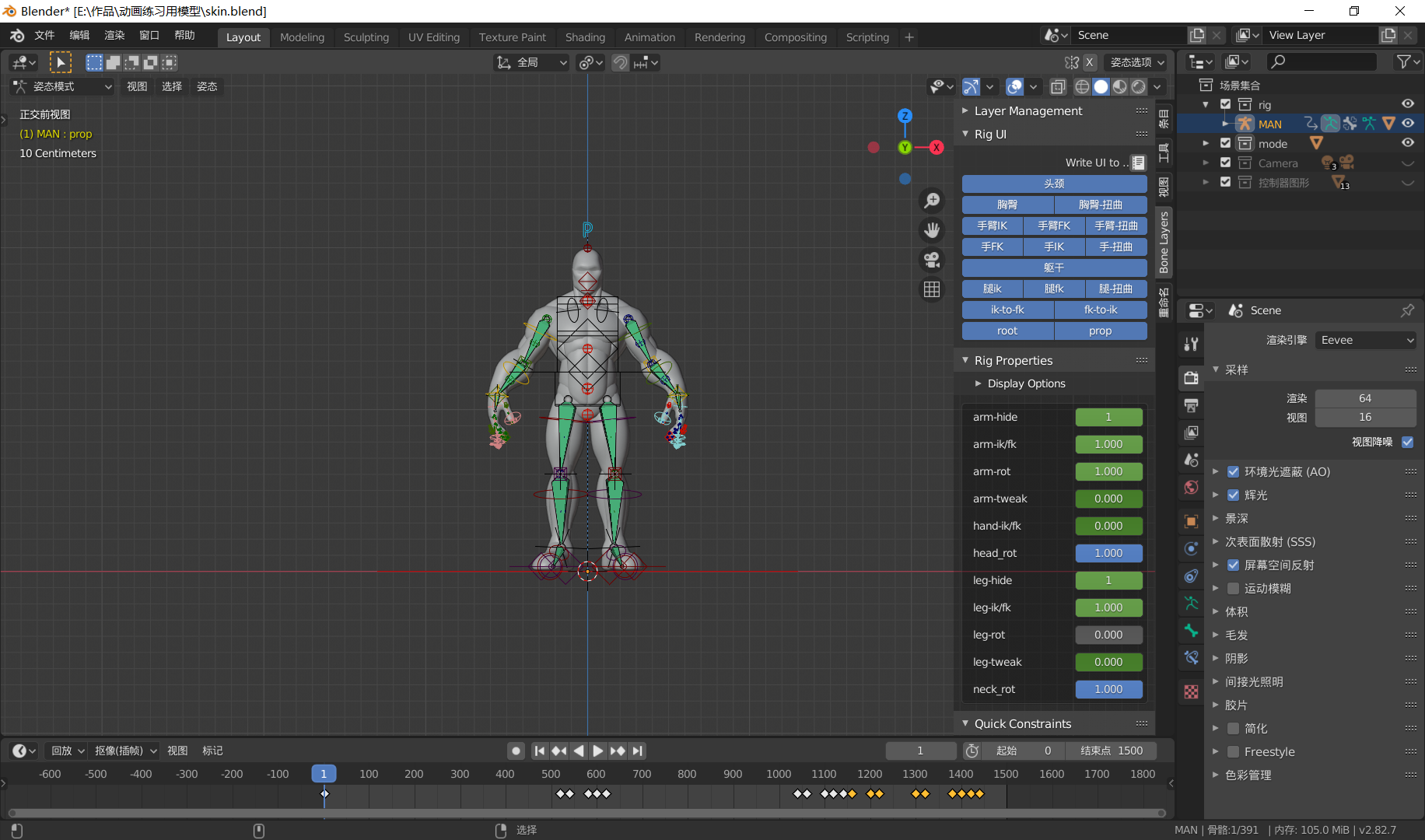Switch to the Shading workspace tab
Screen dimensions: 1425x840
pos(585,37)
